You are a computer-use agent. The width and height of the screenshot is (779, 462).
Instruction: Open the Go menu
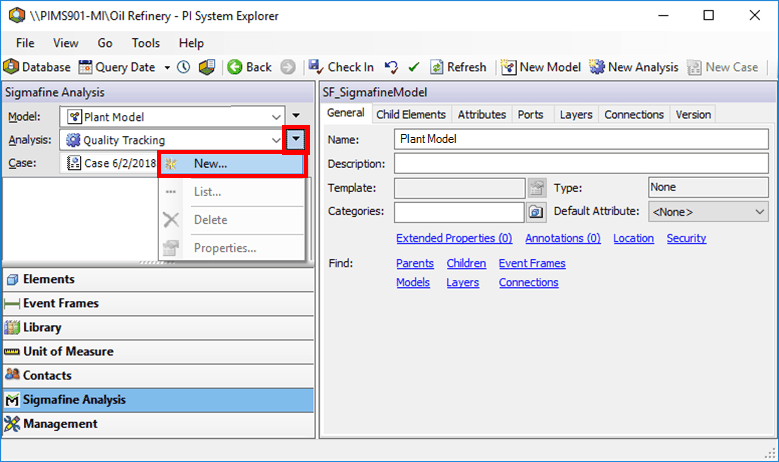pyautogui.click(x=105, y=43)
